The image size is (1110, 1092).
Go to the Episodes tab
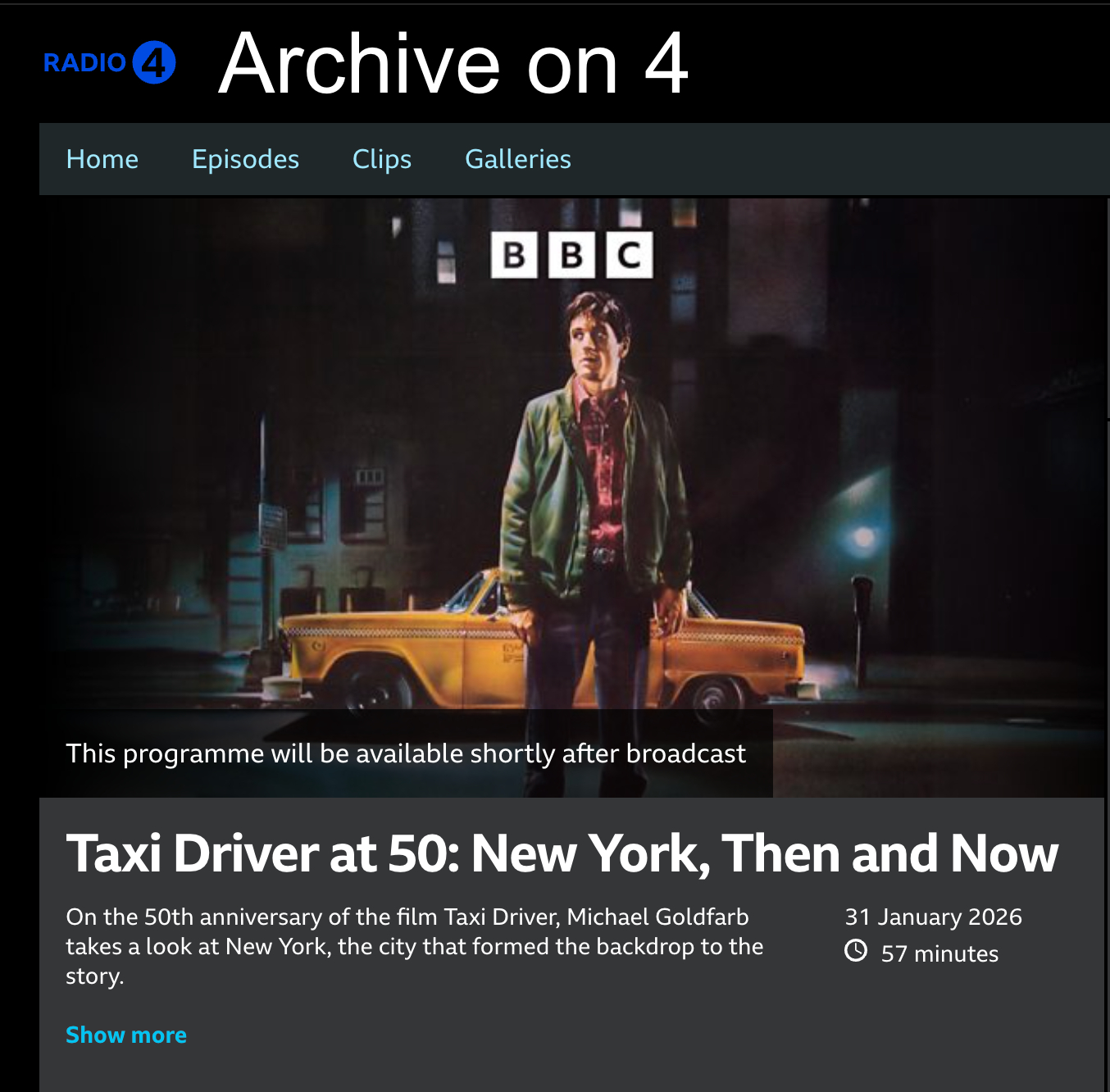click(245, 159)
